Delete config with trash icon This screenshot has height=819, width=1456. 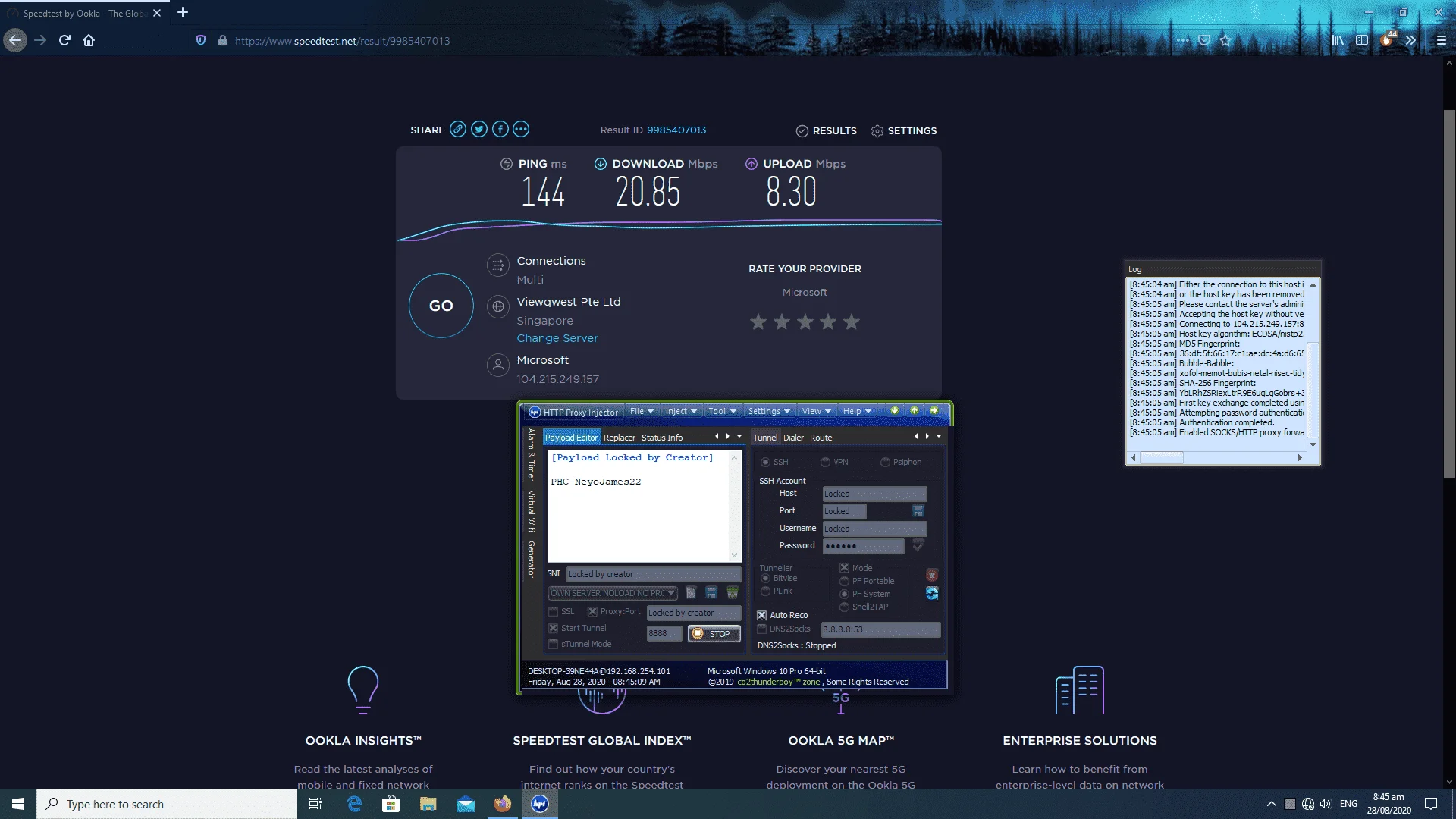733,593
